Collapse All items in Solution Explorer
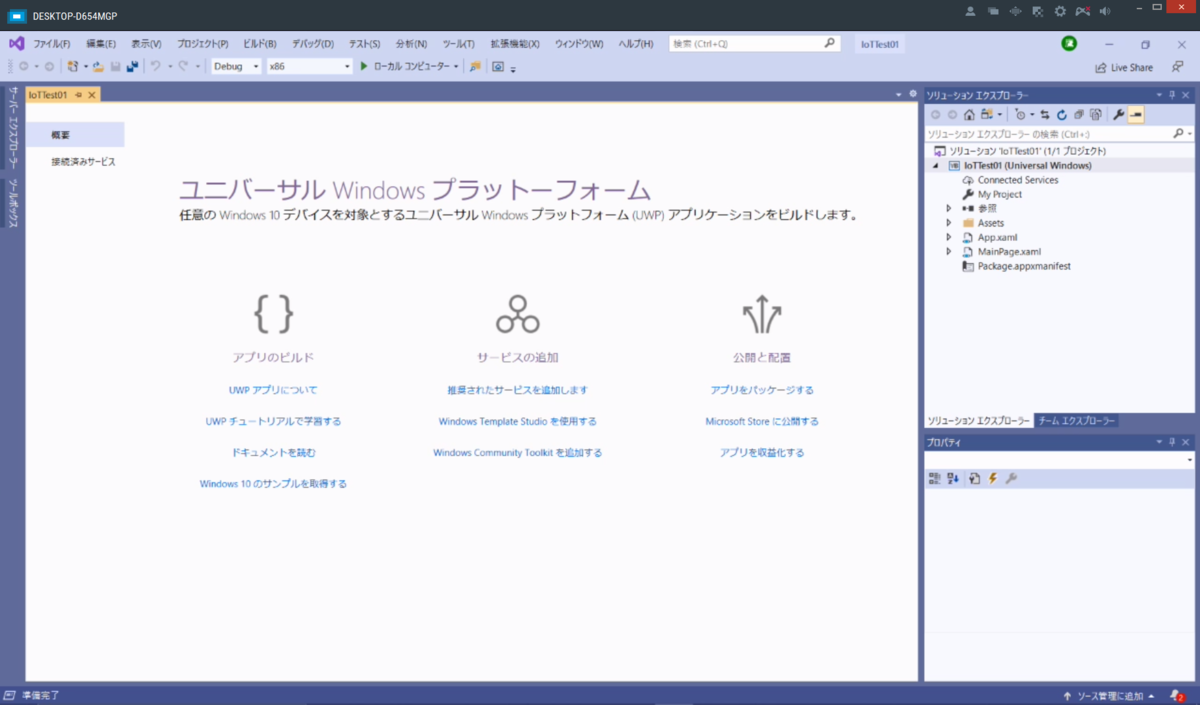This screenshot has width=1200, height=705. click(x=1078, y=114)
